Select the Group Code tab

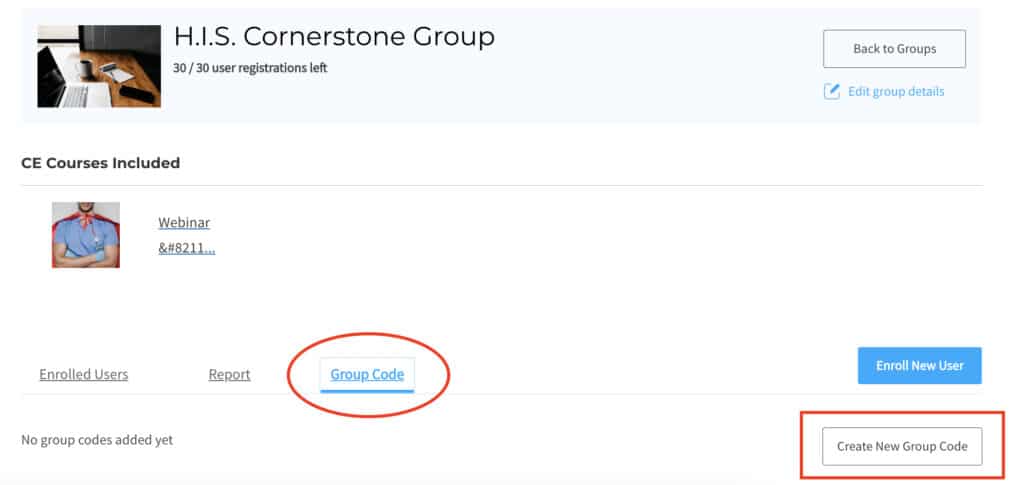click(x=367, y=375)
